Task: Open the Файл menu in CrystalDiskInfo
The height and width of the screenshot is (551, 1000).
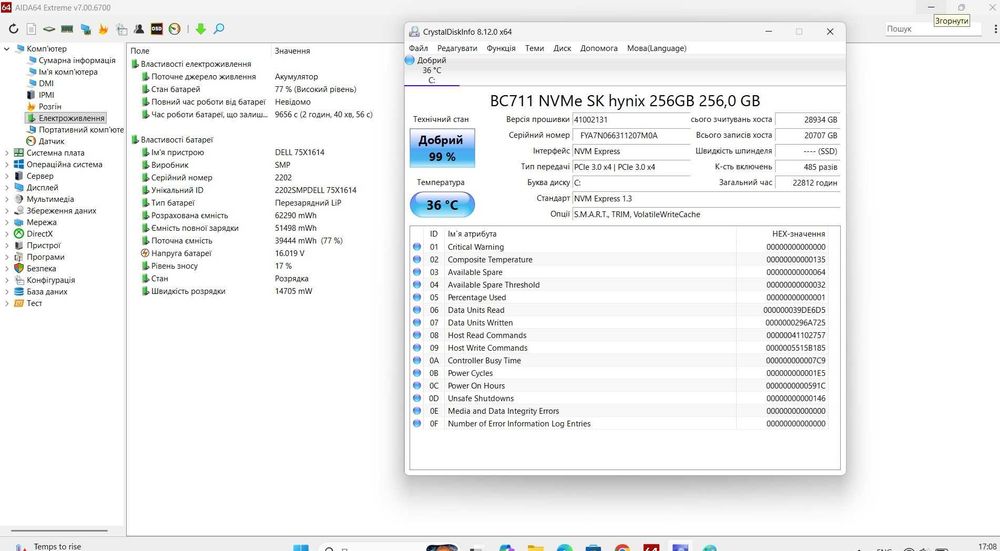Action: [418, 48]
